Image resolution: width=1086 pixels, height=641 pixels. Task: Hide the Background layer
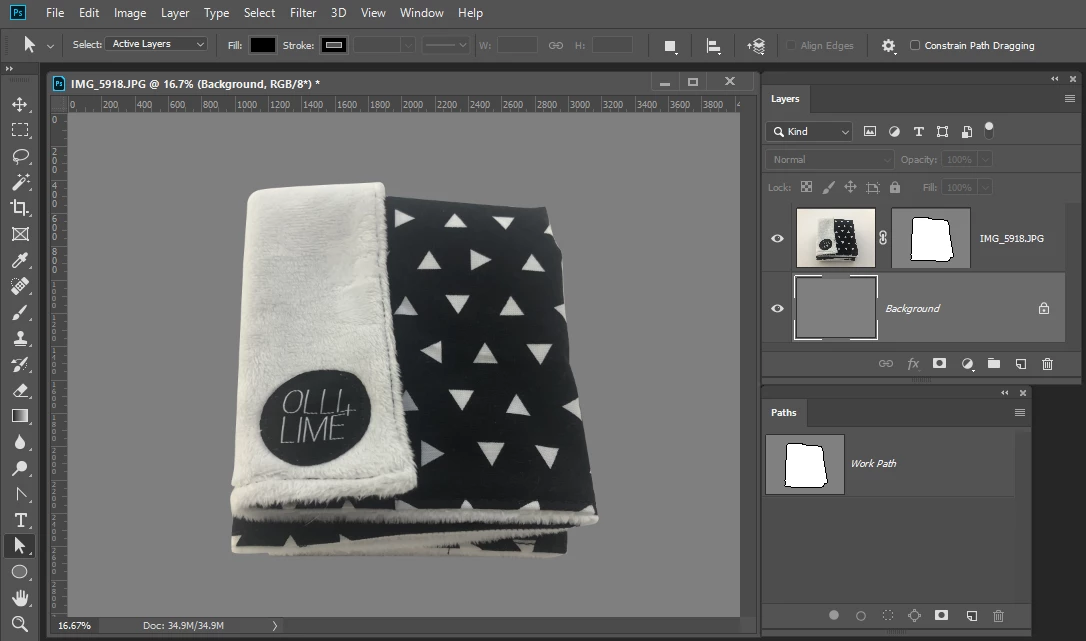(x=777, y=308)
